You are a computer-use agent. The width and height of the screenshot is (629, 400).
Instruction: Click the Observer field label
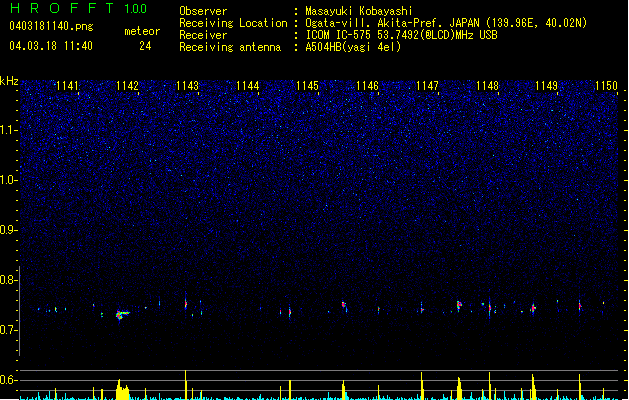pos(203,11)
